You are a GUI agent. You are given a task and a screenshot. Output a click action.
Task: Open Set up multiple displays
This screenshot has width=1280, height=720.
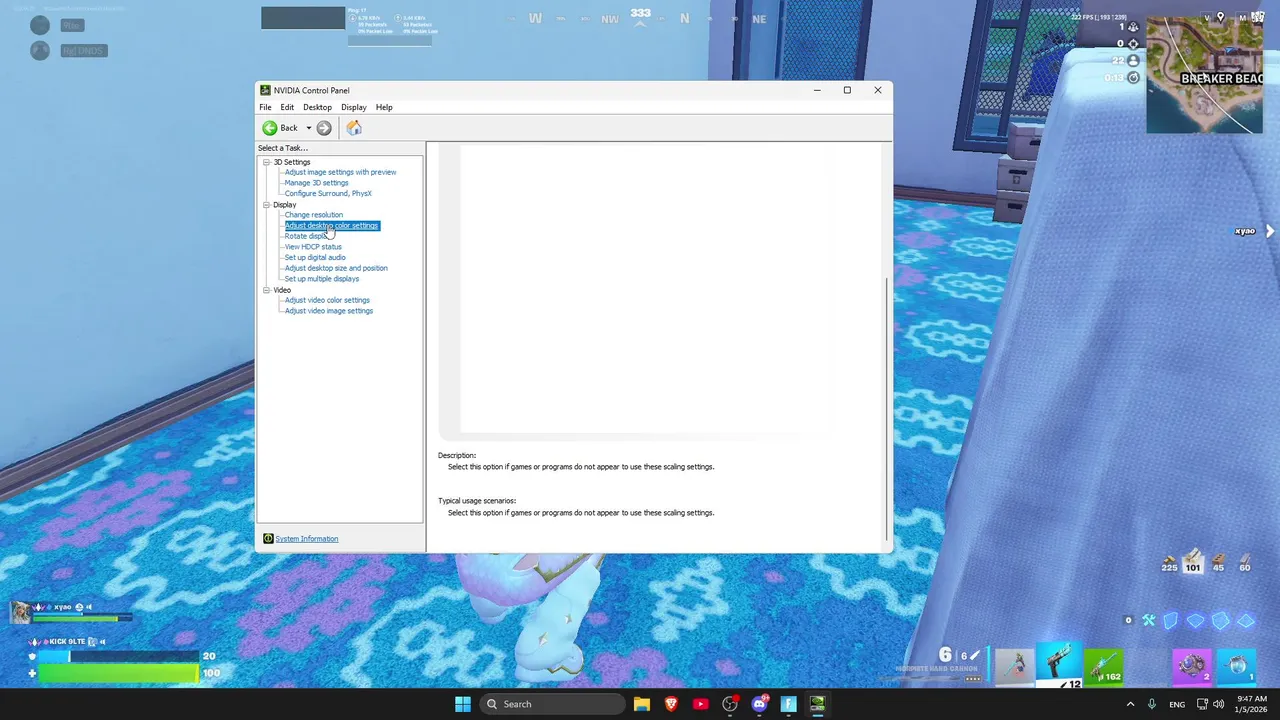321,279
